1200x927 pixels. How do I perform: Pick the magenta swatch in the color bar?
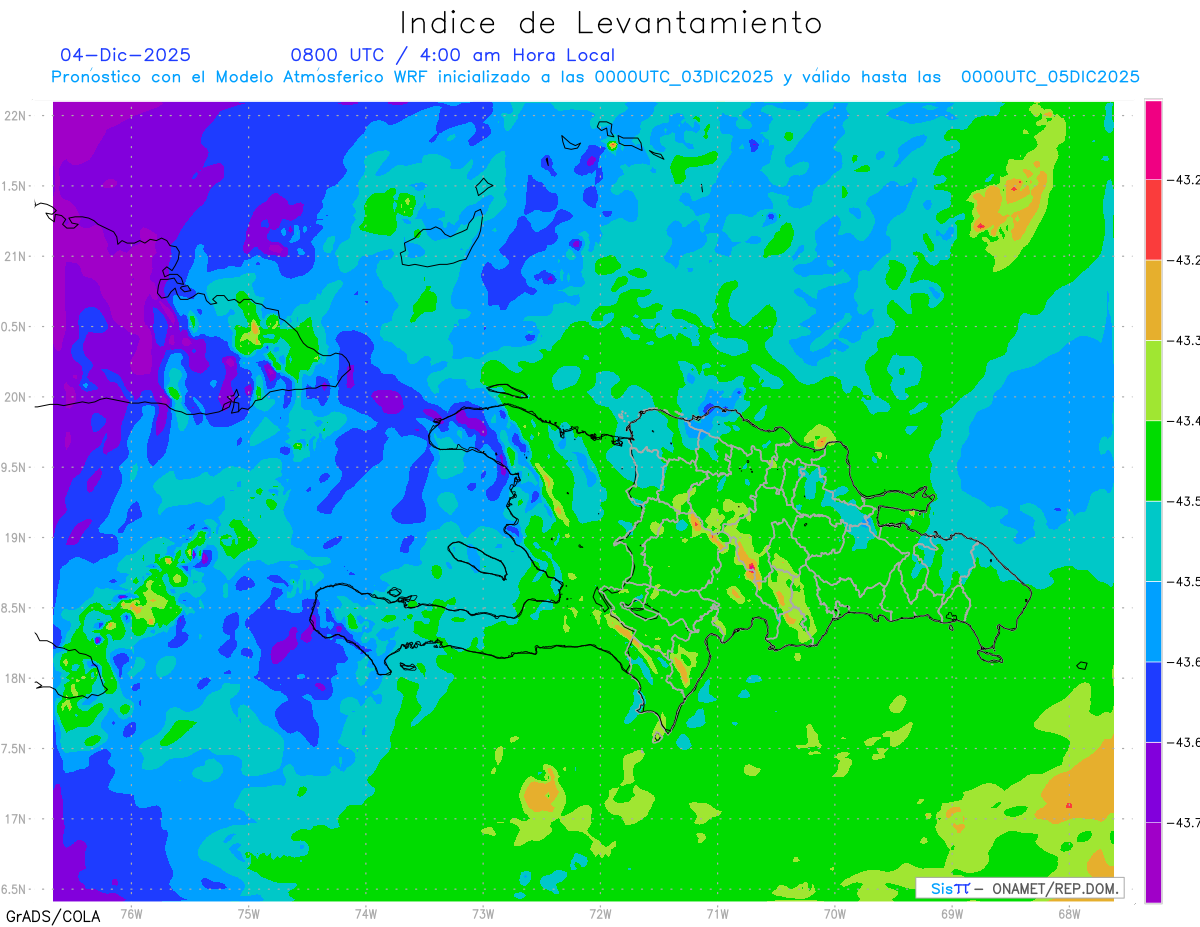coord(1153,140)
